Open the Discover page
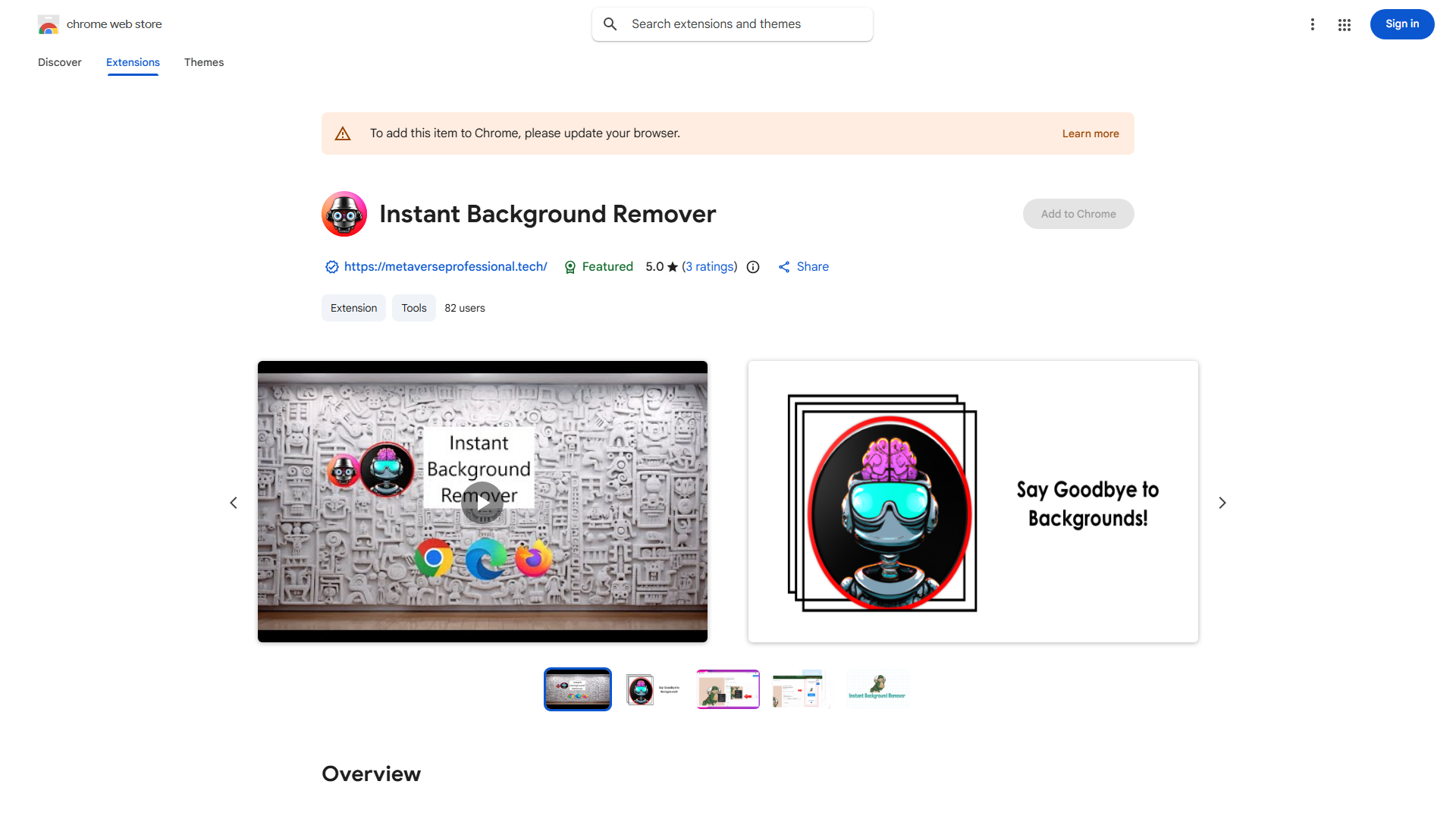The image size is (1456, 819). click(x=59, y=62)
